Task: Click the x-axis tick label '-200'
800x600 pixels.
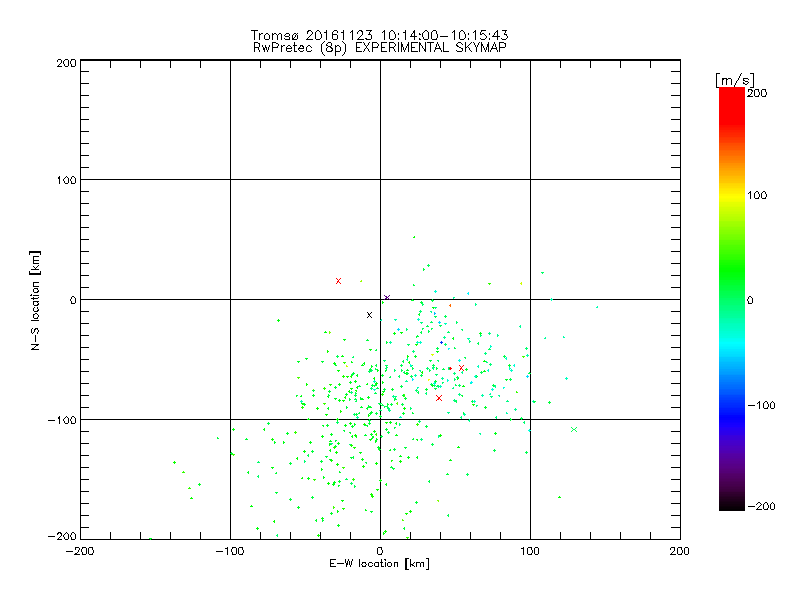Action: [80, 552]
